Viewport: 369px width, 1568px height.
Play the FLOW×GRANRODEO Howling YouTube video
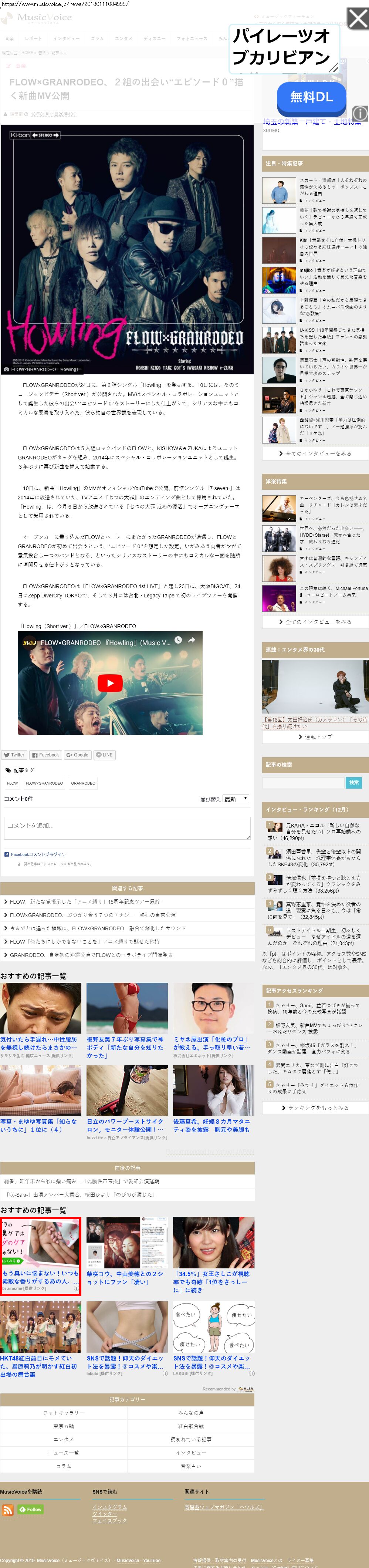pos(110,683)
